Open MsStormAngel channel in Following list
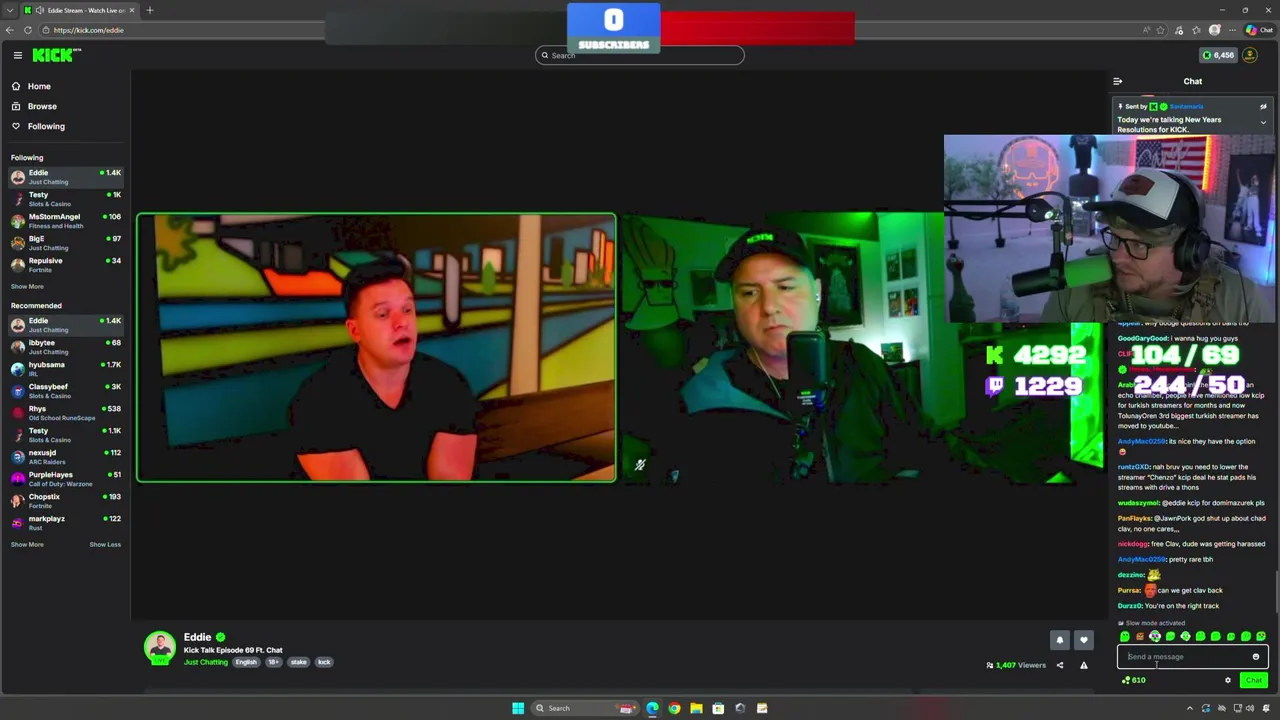This screenshot has width=1280, height=720. (65, 220)
